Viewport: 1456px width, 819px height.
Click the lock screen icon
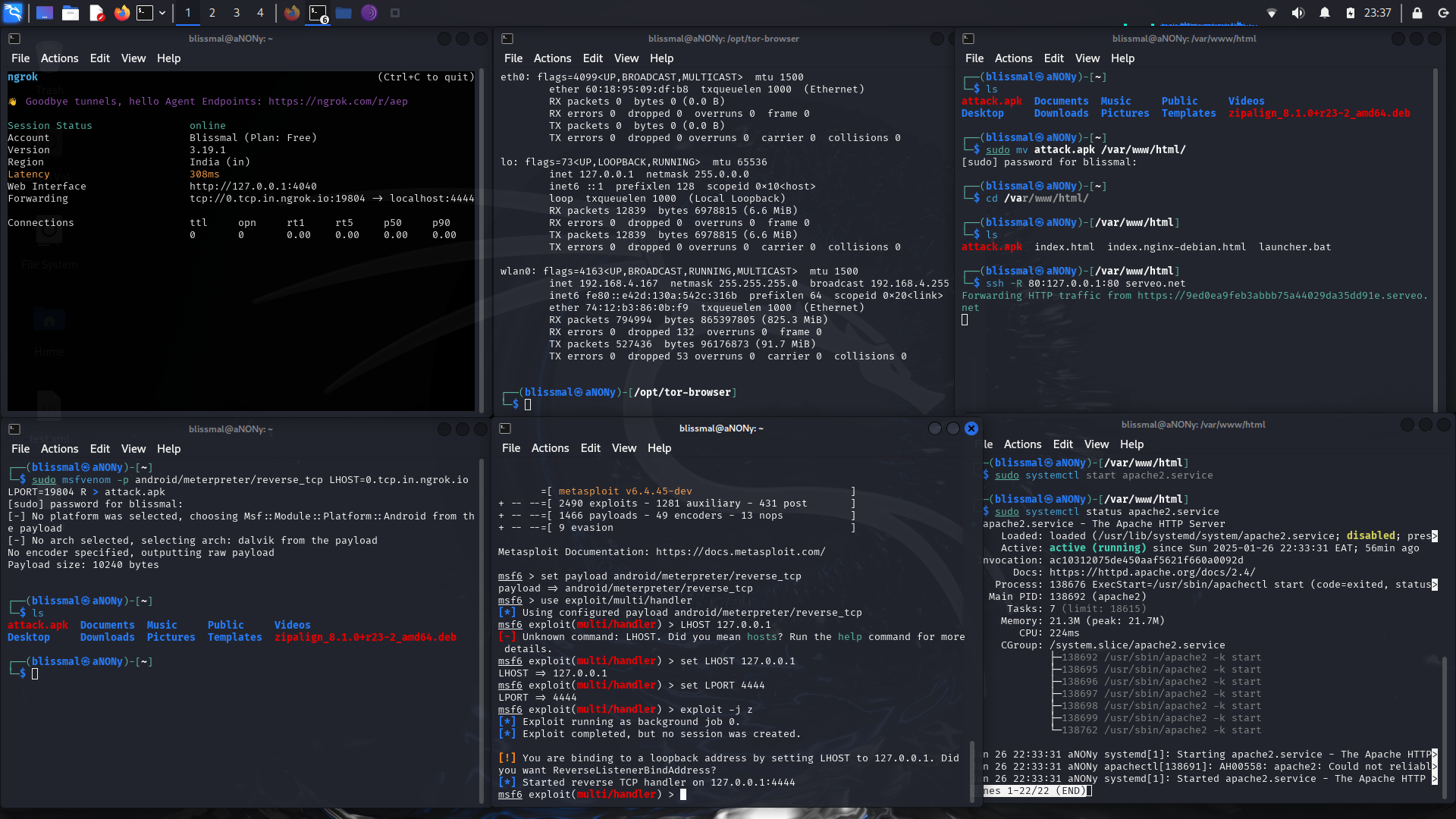(x=1417, y=13)
